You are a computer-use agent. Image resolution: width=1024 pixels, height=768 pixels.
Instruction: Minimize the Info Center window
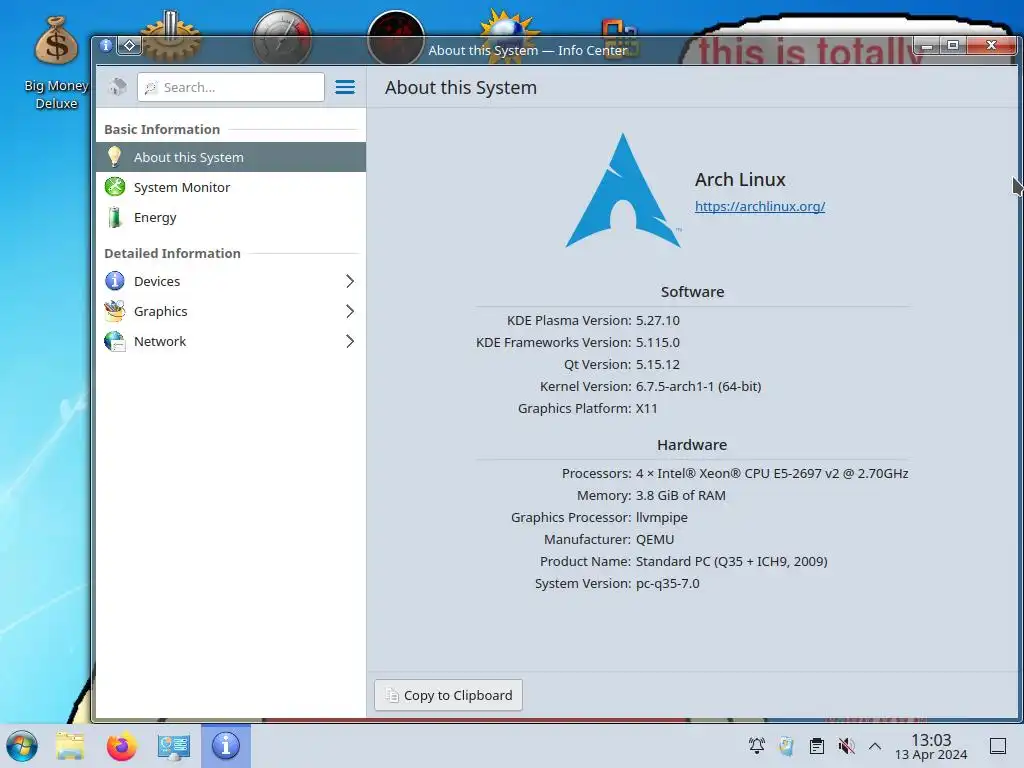(927, 45)
